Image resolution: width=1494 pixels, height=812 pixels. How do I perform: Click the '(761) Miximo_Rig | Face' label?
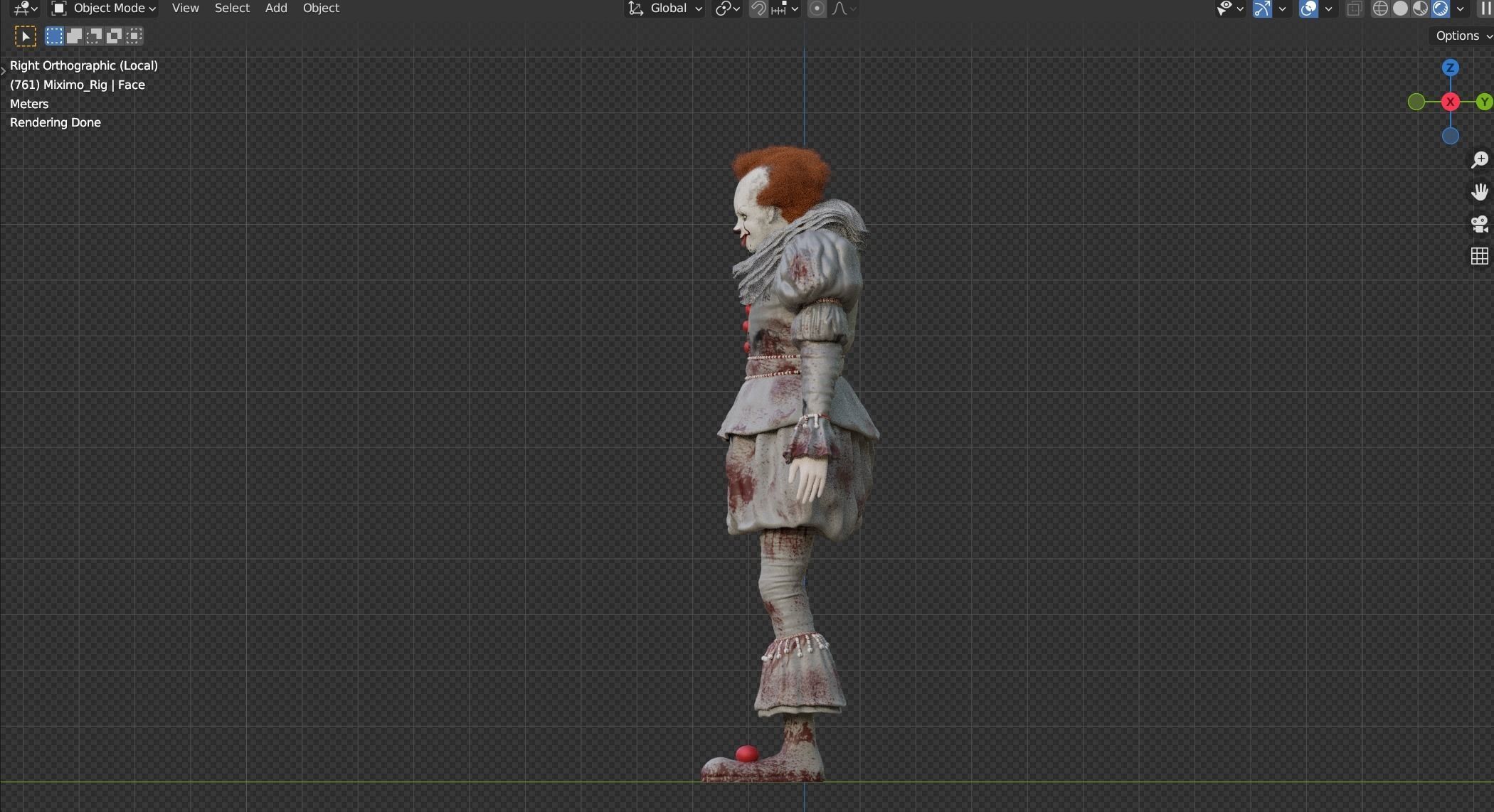tap(78, 85)
